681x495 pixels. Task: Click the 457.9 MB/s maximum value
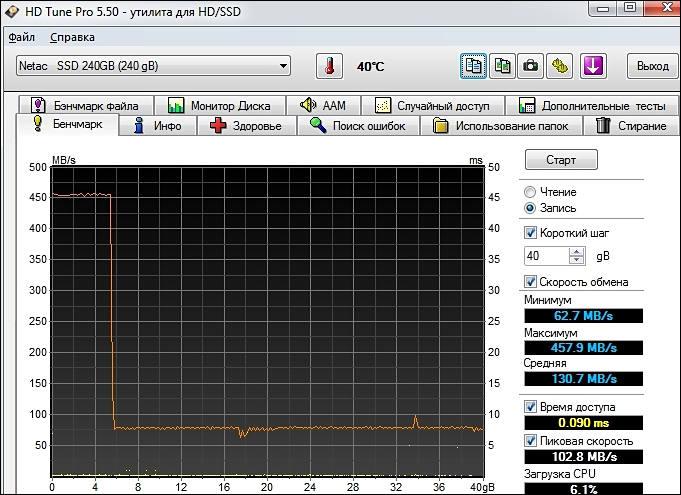point(583,348)
